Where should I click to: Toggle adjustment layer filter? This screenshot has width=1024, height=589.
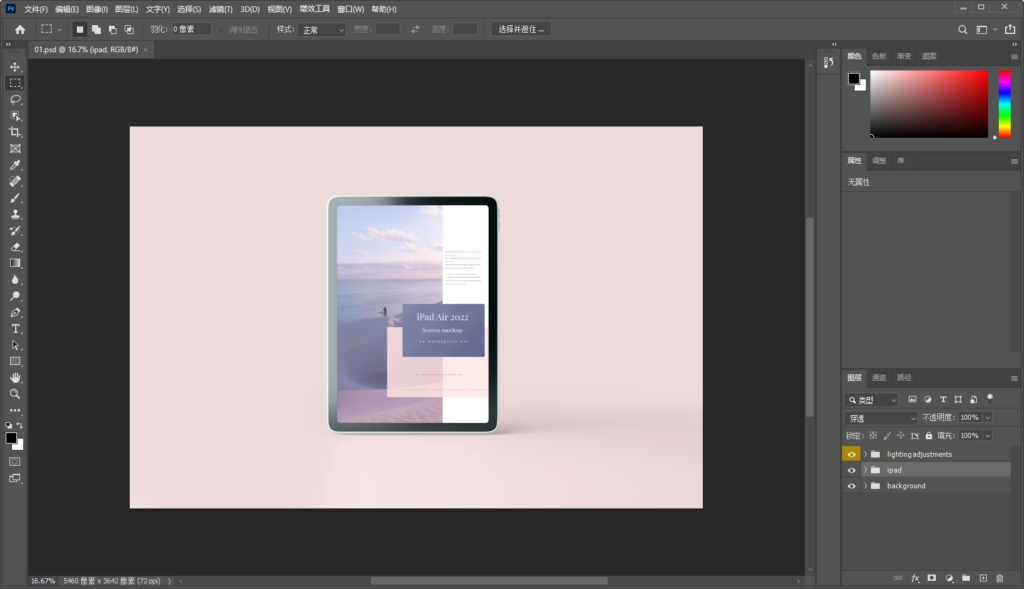click(x=927, y=399)
